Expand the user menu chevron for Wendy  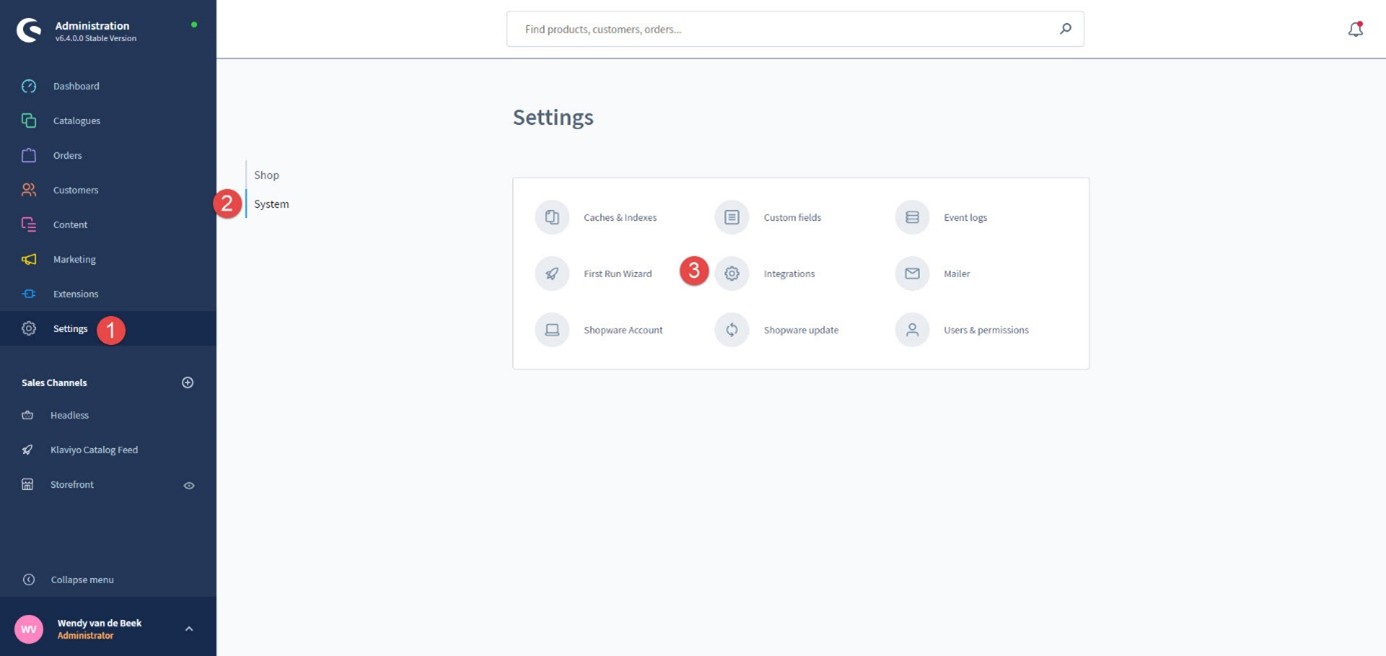(x=189, y=629)
